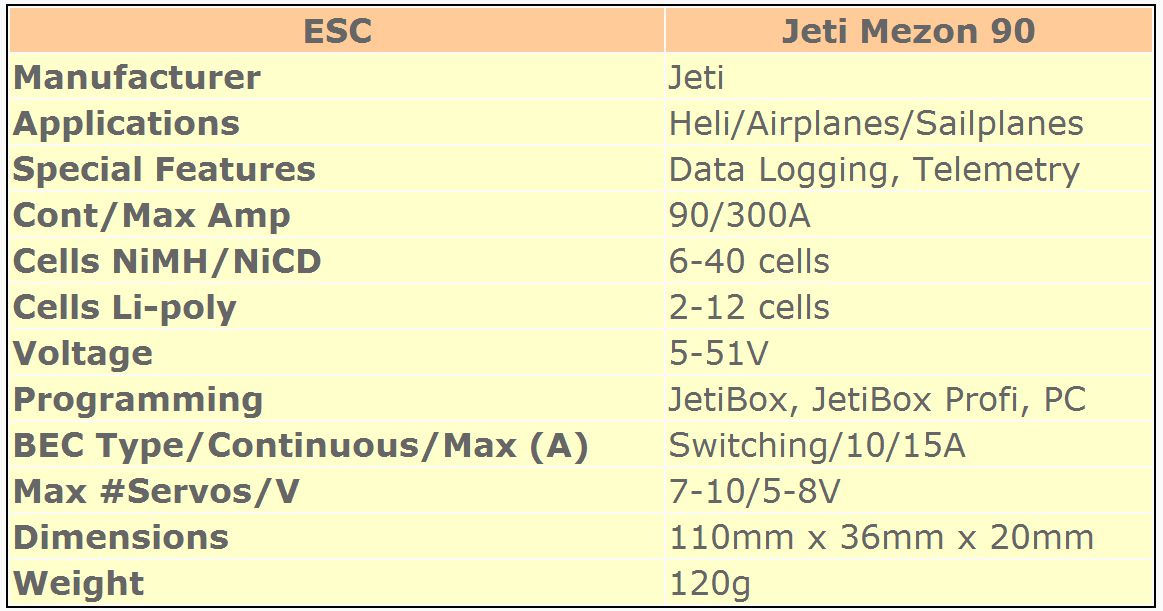Click the Cells NiMH/NiCD label
The image size is (1163, 611).
click(167, 262)
